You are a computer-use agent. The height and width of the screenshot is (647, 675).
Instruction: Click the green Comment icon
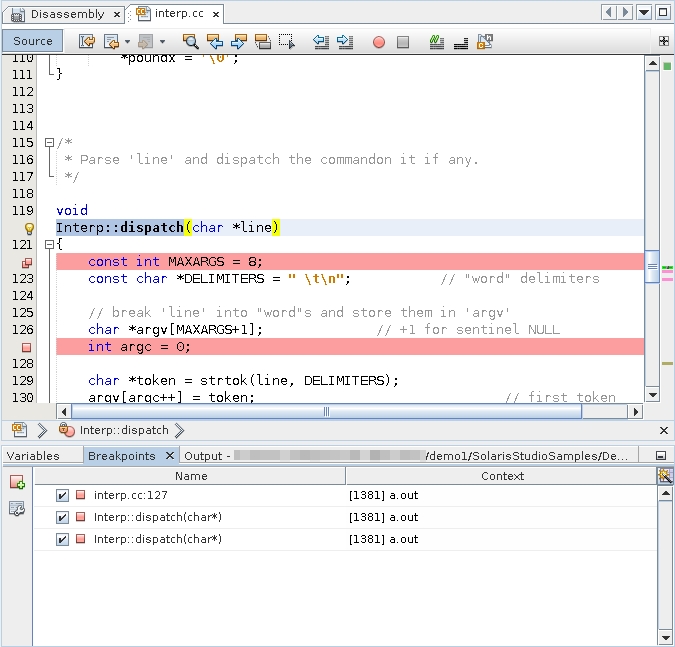[x=437, y=41]
